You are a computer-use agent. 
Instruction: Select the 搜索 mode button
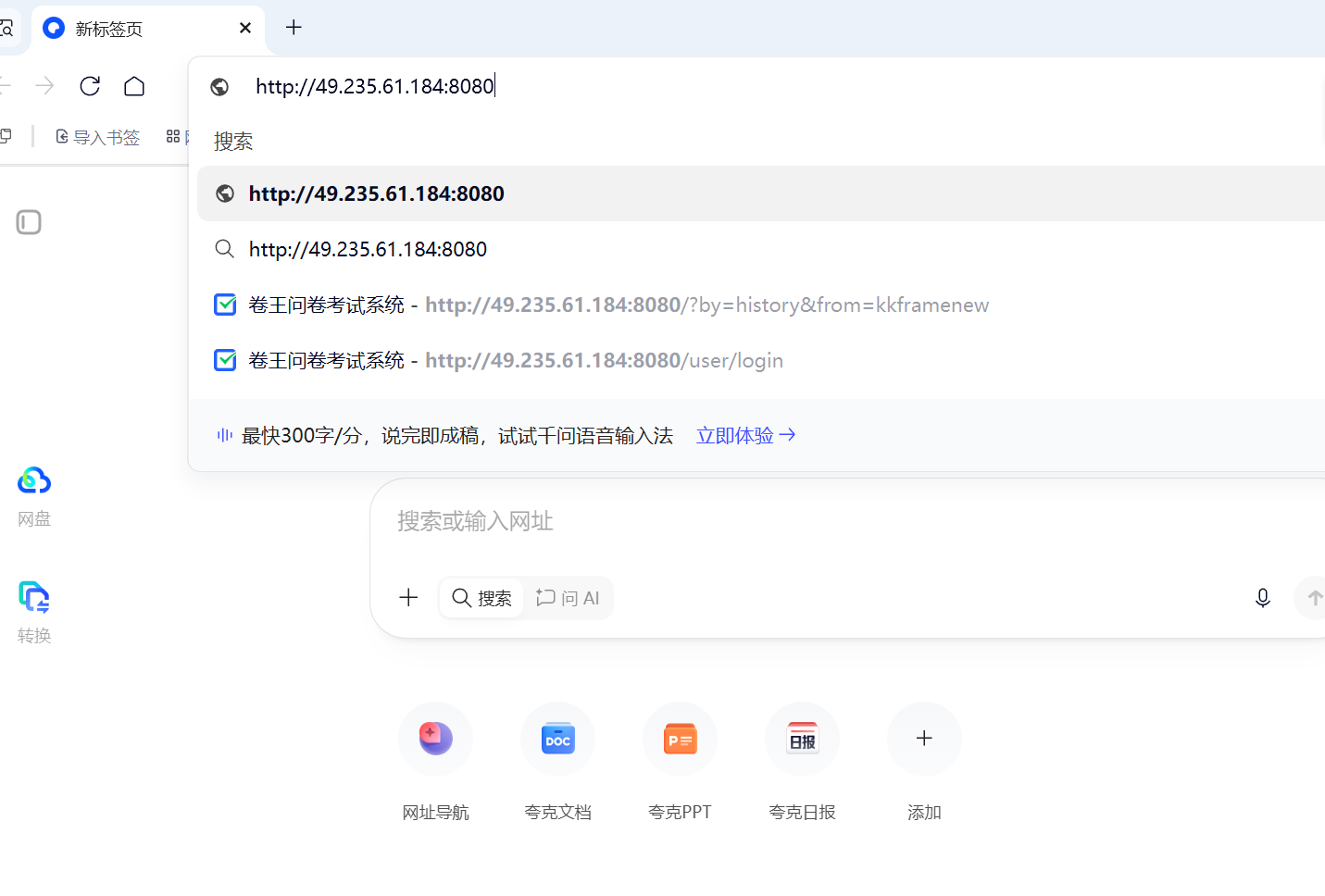pos(481,598)
